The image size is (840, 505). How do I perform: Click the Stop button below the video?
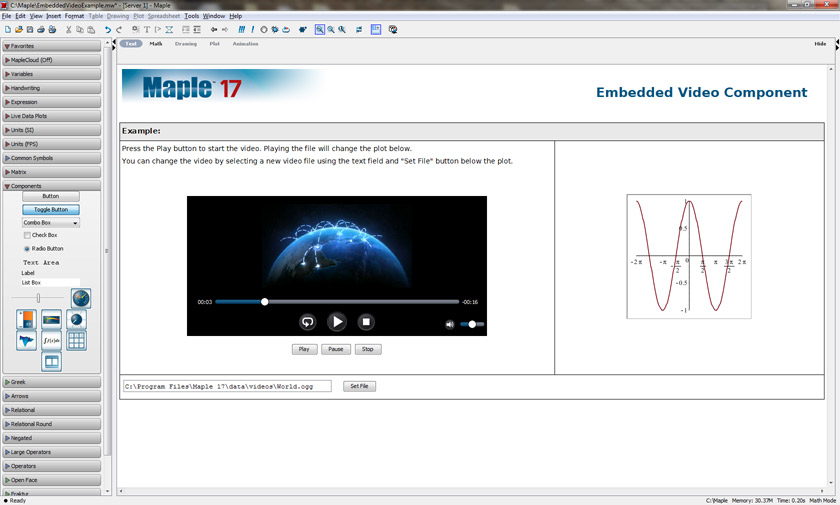tap(368, 349)
